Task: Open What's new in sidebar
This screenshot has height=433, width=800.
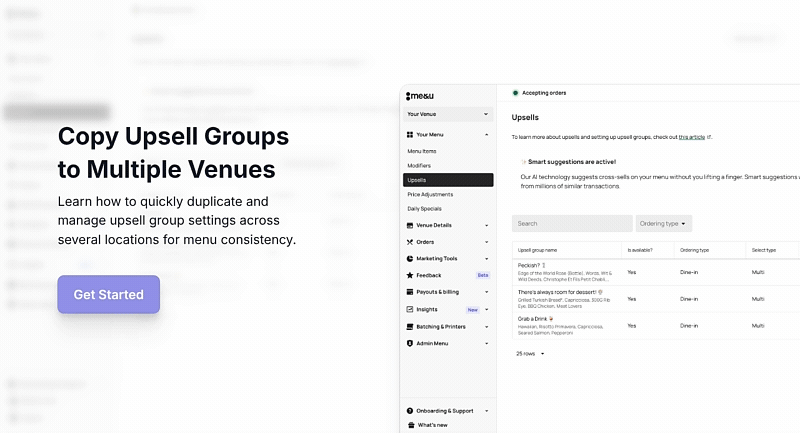Action: coord(433,425)
